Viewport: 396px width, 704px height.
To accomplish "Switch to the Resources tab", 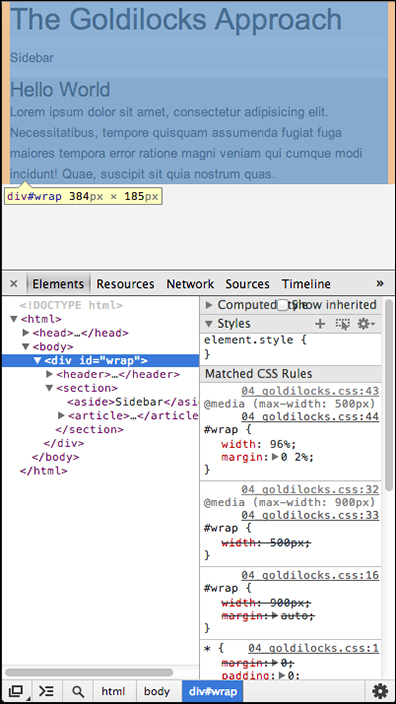I will pyautogui.click(x=125, y=284).
